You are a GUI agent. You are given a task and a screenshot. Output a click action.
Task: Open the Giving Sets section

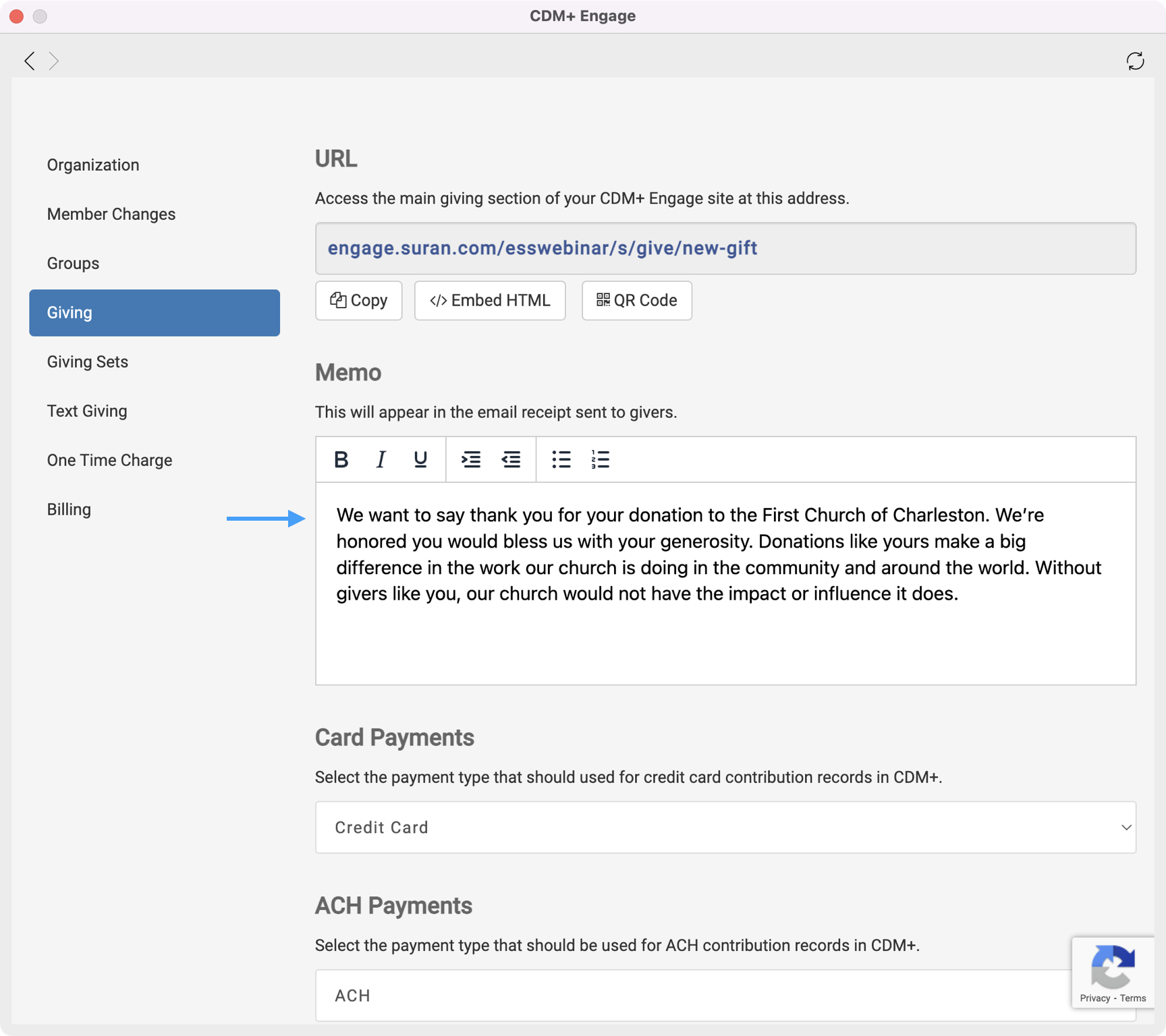pyautogui.click(x=87, y=362)
